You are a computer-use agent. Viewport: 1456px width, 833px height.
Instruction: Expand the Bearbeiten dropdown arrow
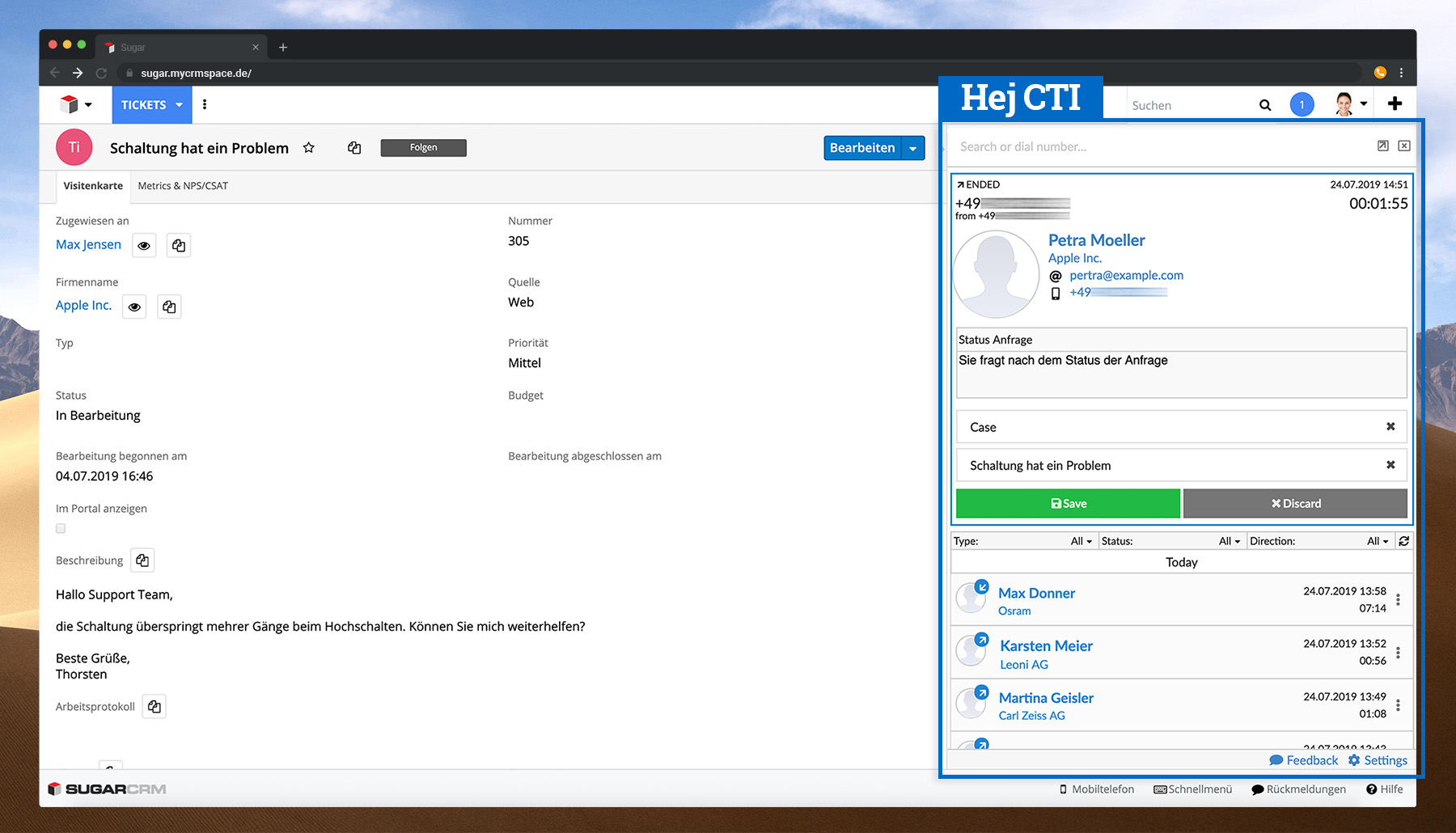(913, 148)
